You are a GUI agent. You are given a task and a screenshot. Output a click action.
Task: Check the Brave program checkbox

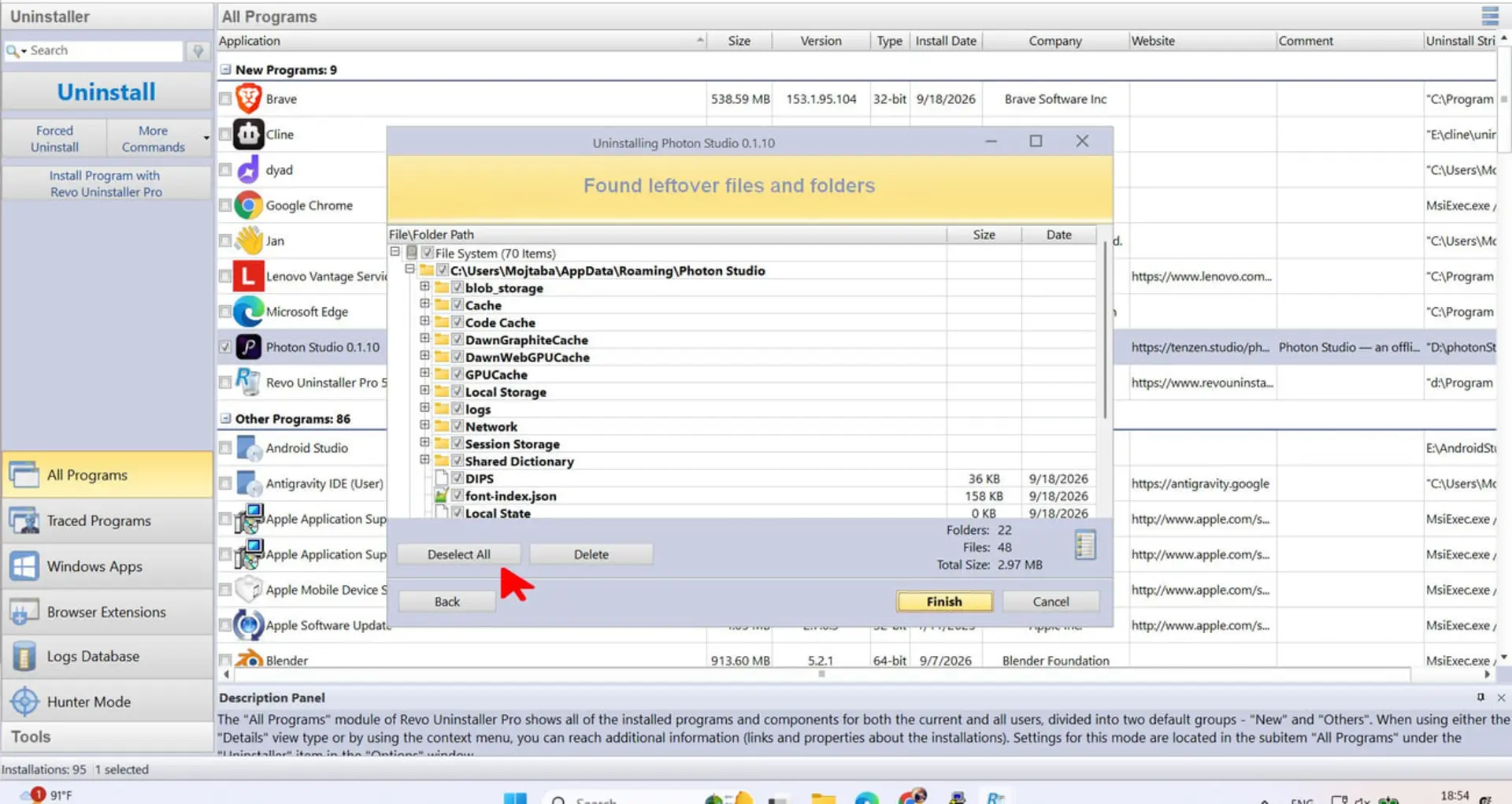225,99
